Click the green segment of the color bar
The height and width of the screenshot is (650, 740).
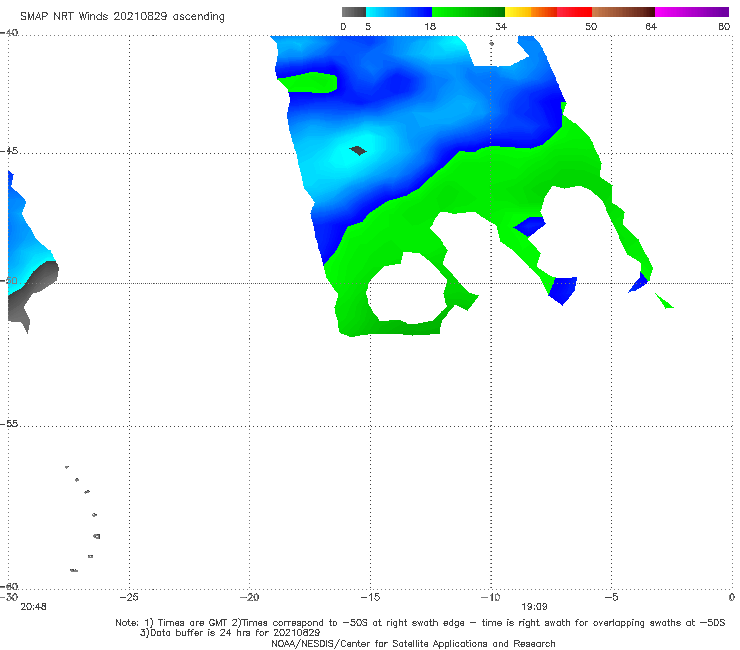468,12
